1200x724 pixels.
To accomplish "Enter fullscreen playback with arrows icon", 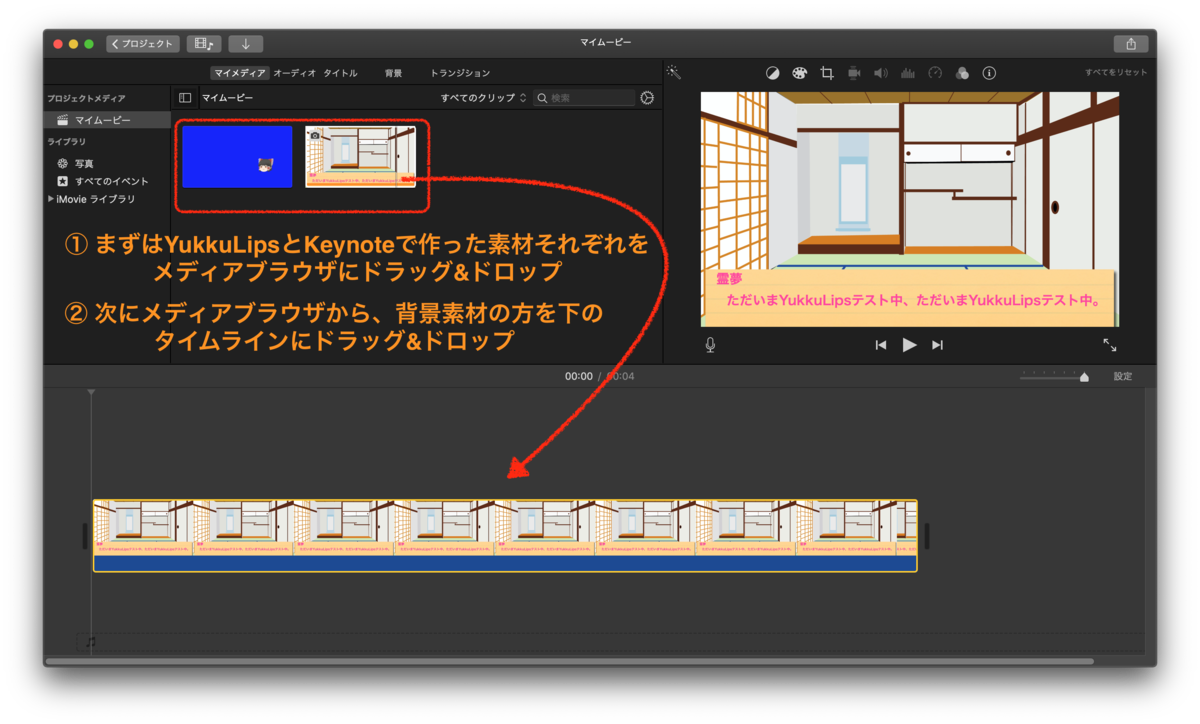I will [x=1110, y=345].
